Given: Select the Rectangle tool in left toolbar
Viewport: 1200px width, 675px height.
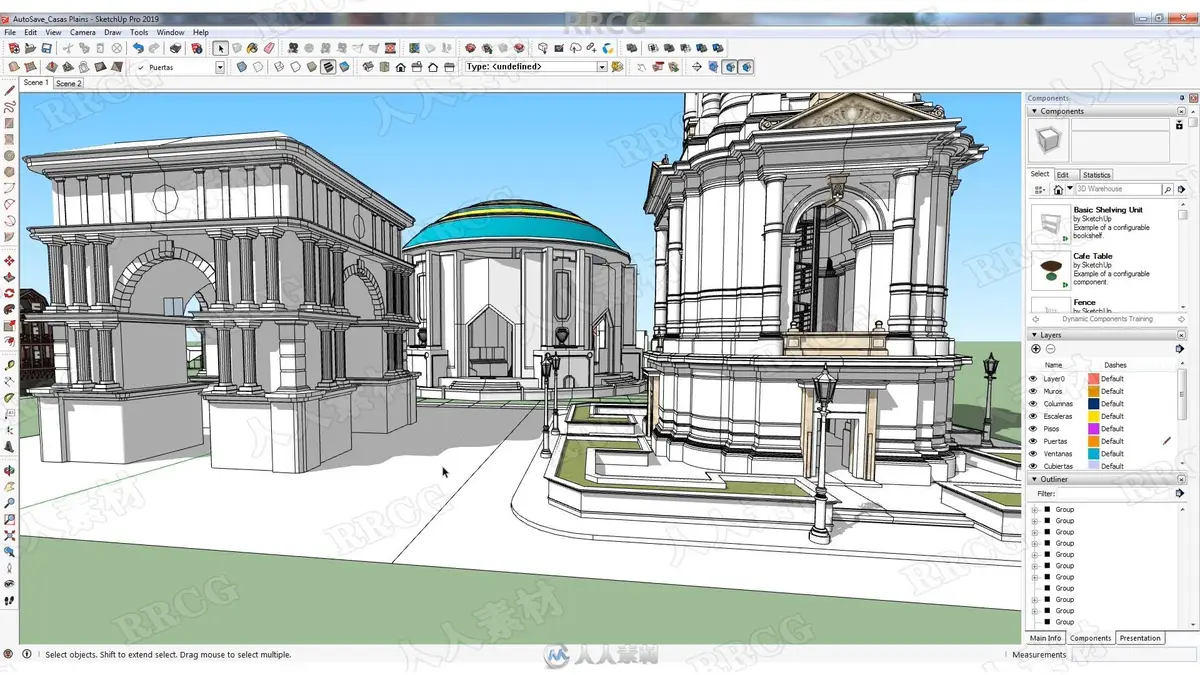Looking at the screenshot, I should click(x=10, y=122).
